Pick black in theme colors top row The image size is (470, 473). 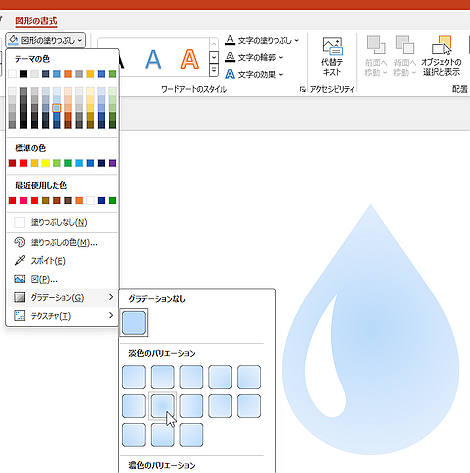23,74
